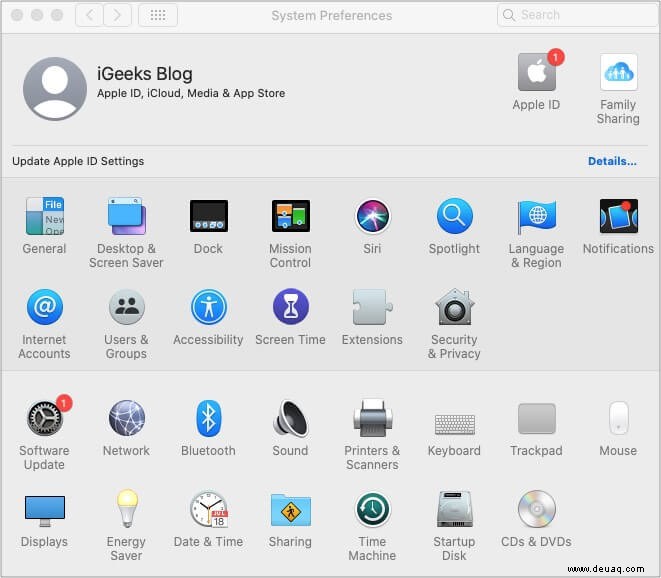Image resolution: width=661 pixels, height=578 pixels.
Task: Click the window close button
Action: point(17,15)
